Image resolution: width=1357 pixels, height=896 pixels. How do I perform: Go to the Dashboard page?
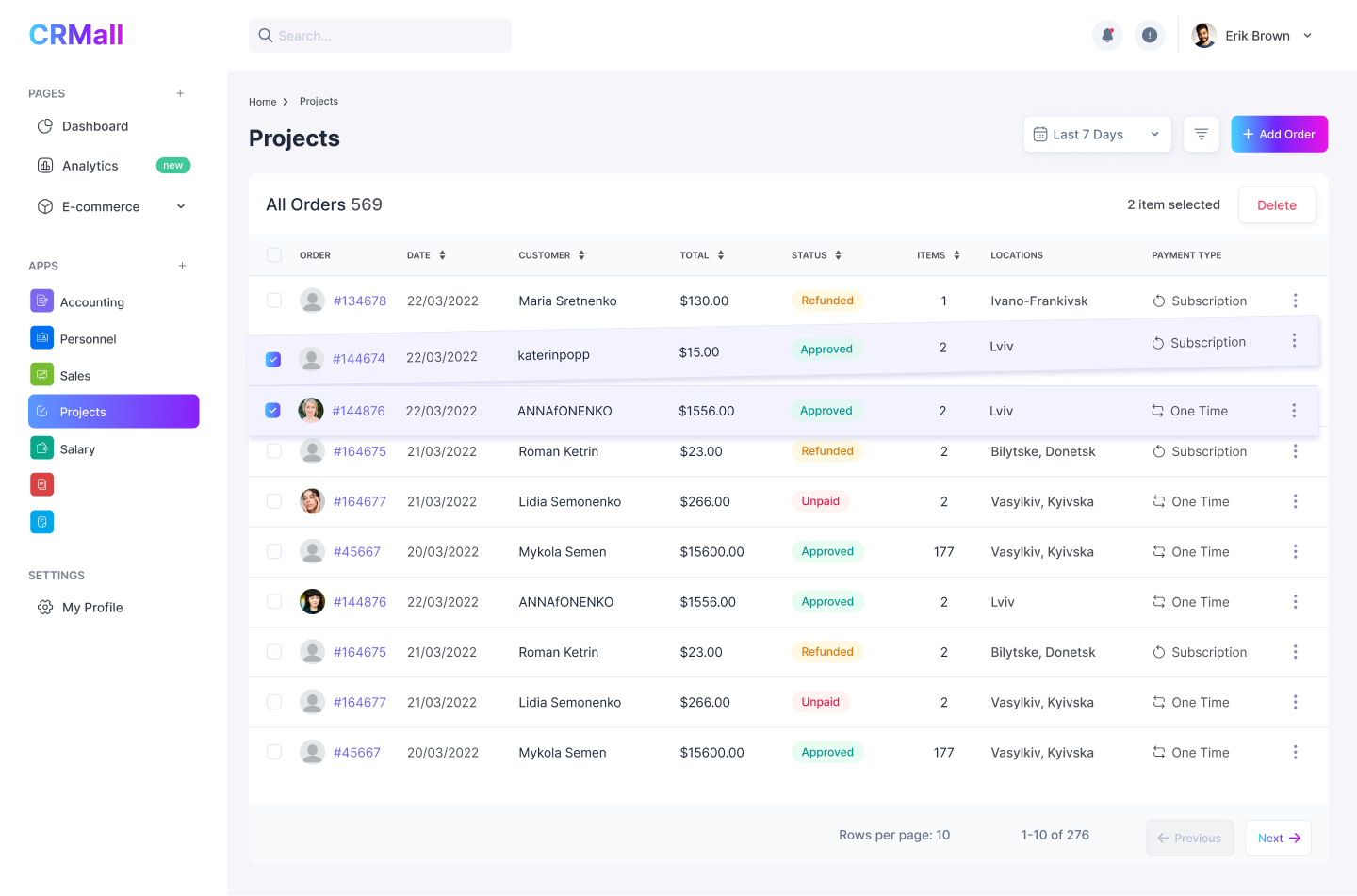point(94,126)
